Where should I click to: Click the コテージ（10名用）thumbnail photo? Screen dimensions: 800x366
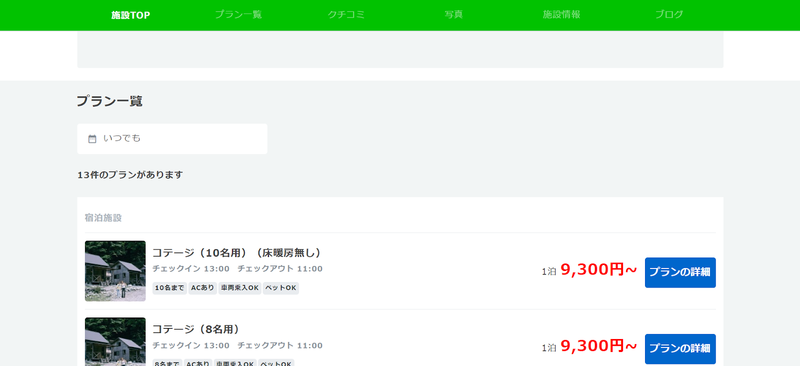coord(115,271)
